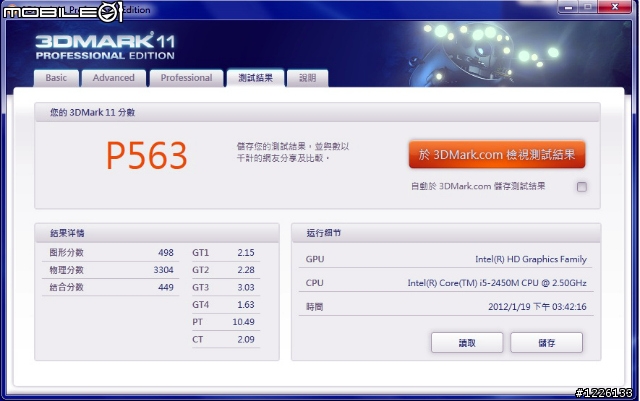Click the 物理分數 label

click(x=67, y=270)
